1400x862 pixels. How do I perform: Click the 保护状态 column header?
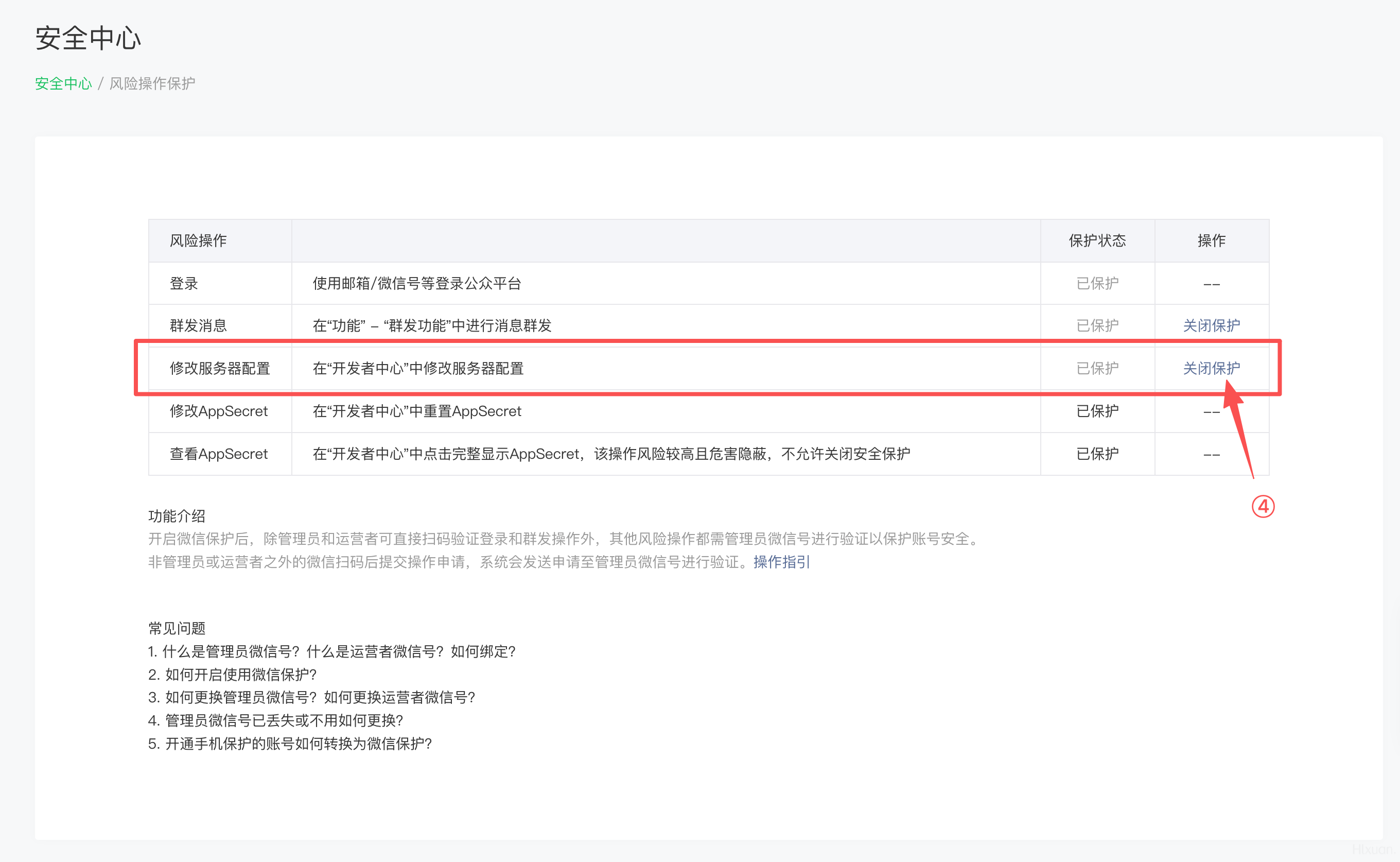(1097, 240)
